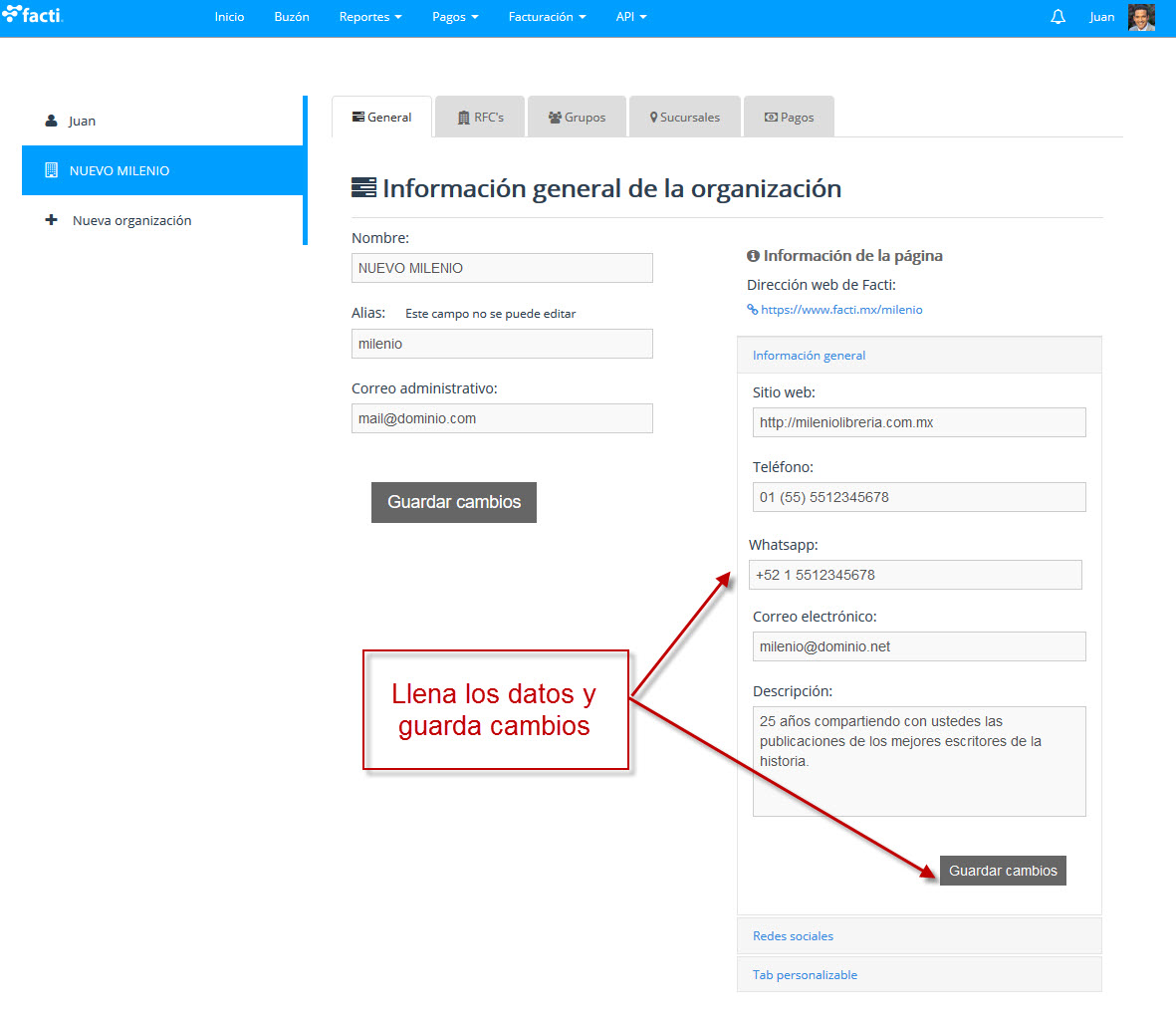Click Juan's profile avatar photo
The height and width of the screenshot is (1020, 1176).
coord(1141,17)
